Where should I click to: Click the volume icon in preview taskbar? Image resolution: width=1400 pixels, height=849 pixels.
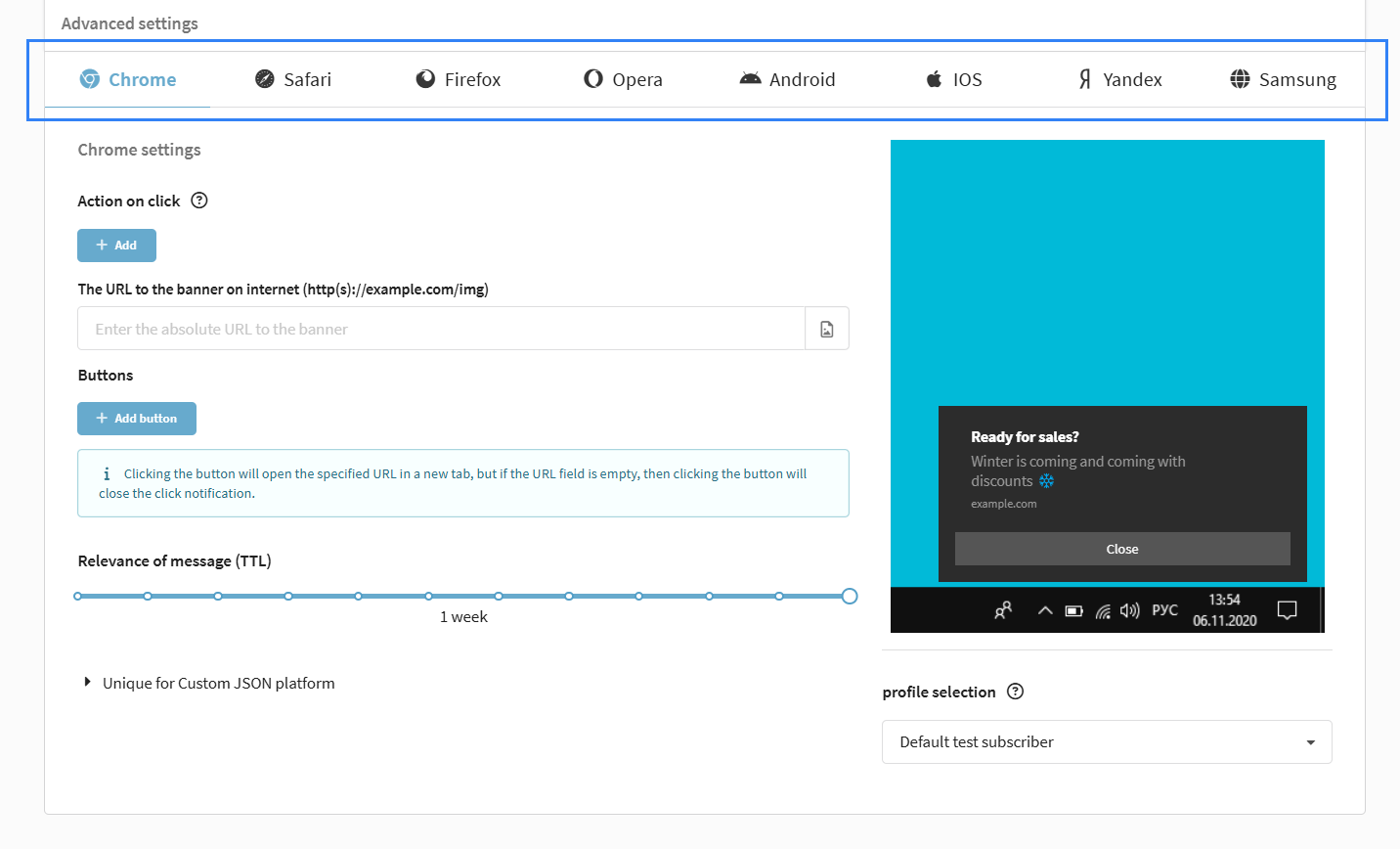click(x=1130, y=610)
